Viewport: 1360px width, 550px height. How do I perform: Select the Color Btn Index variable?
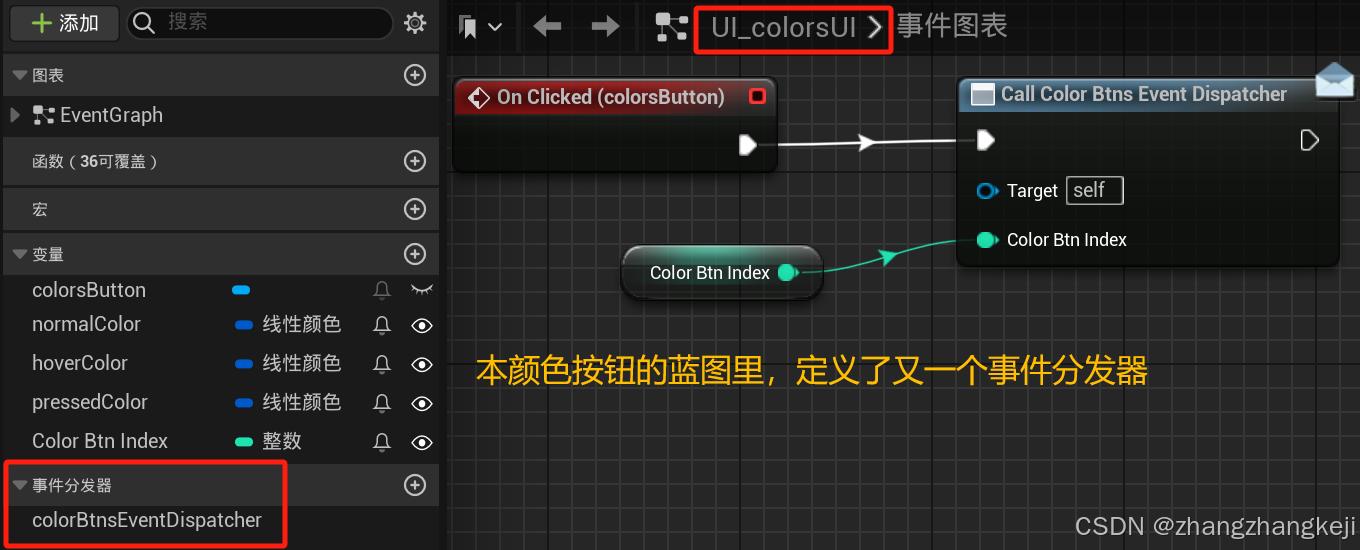[x=100, y=441]
